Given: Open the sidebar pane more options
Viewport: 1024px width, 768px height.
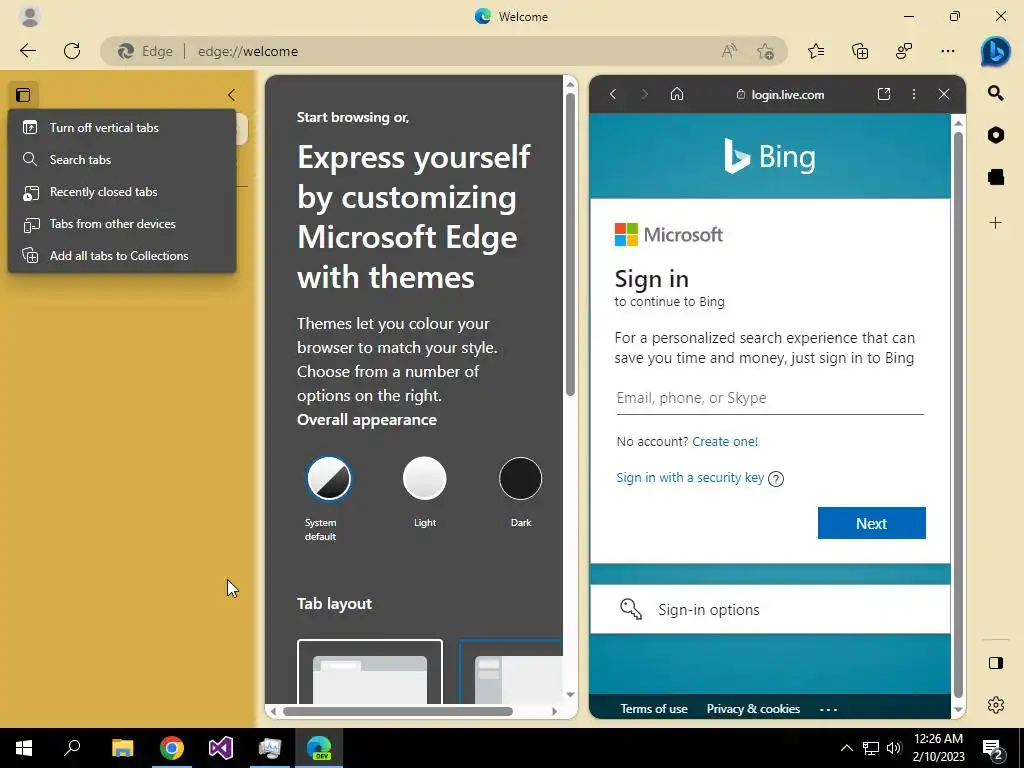Looking at the screenshot, I should click(x=914, y=94).
